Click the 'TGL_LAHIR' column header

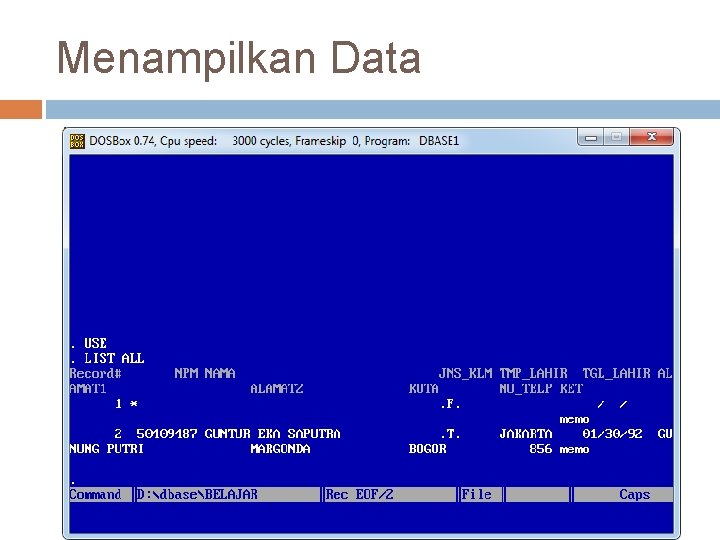[616, 373]
